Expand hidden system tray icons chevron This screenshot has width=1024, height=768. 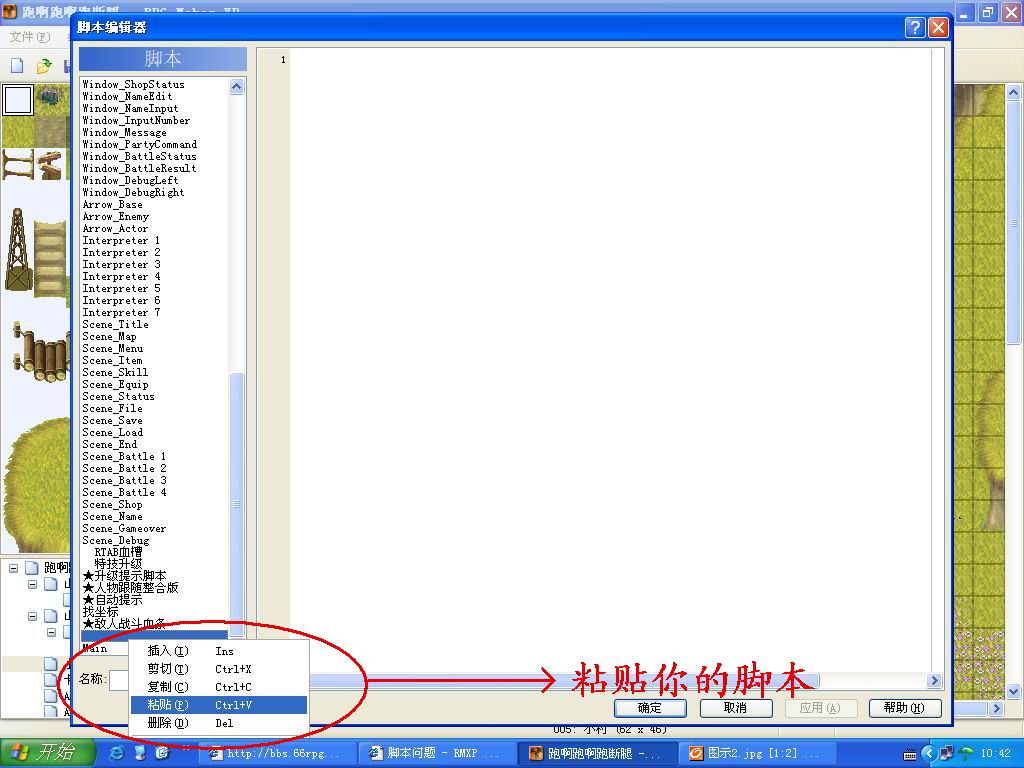point(929,754)
